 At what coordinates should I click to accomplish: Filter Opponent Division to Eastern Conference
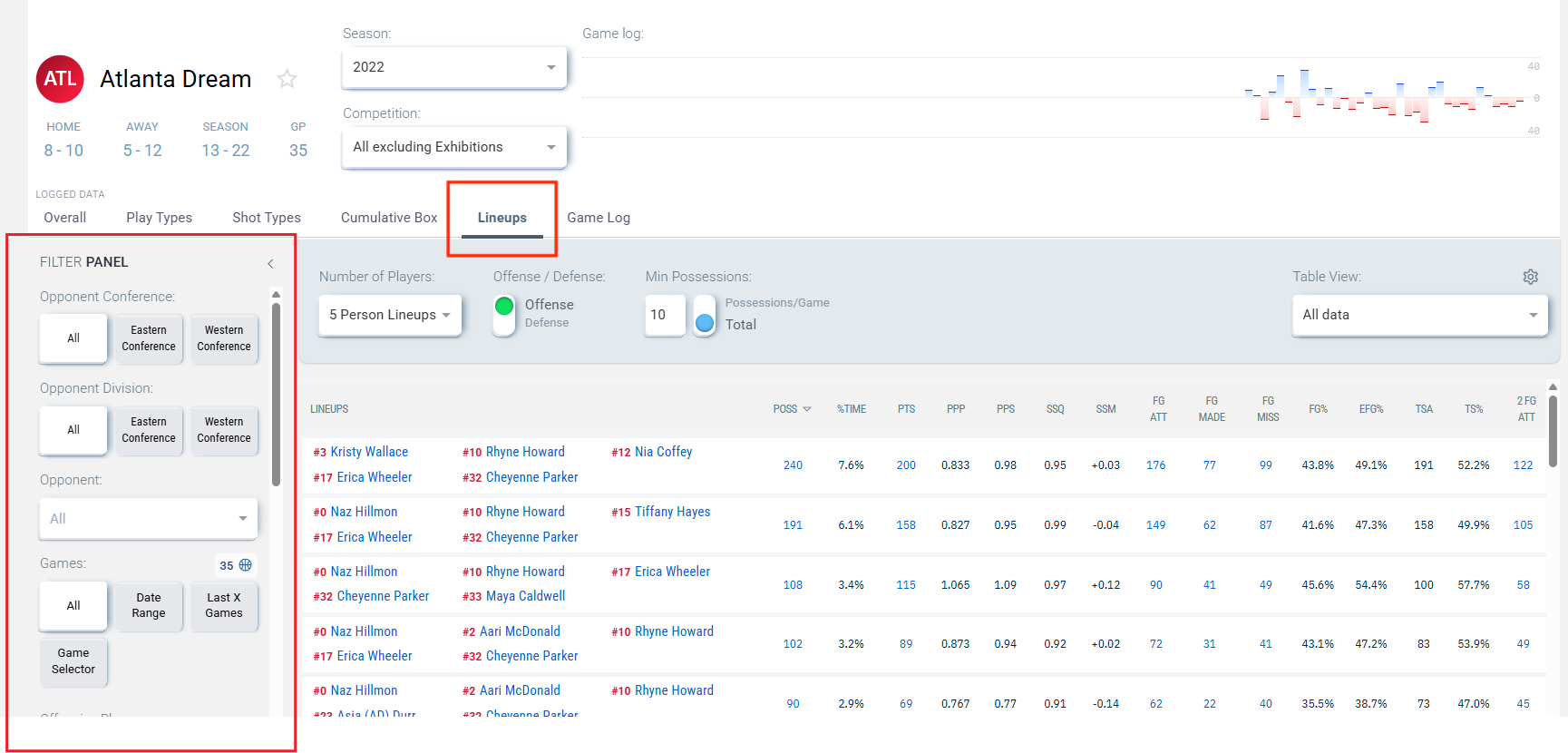pos(149,430)
